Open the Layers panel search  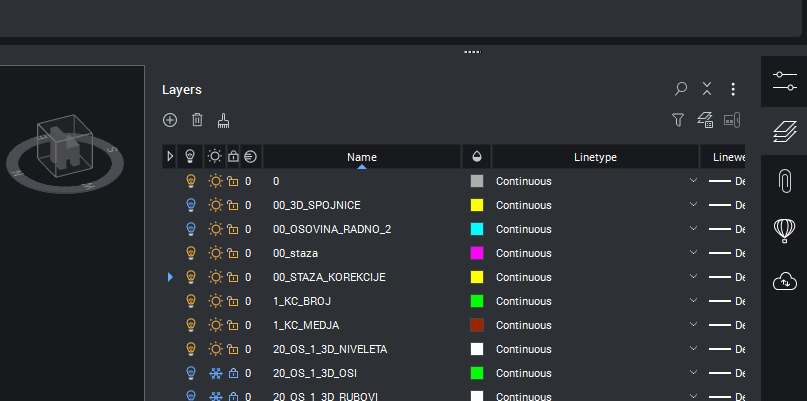pyautogui.click(x=681, y=89)
